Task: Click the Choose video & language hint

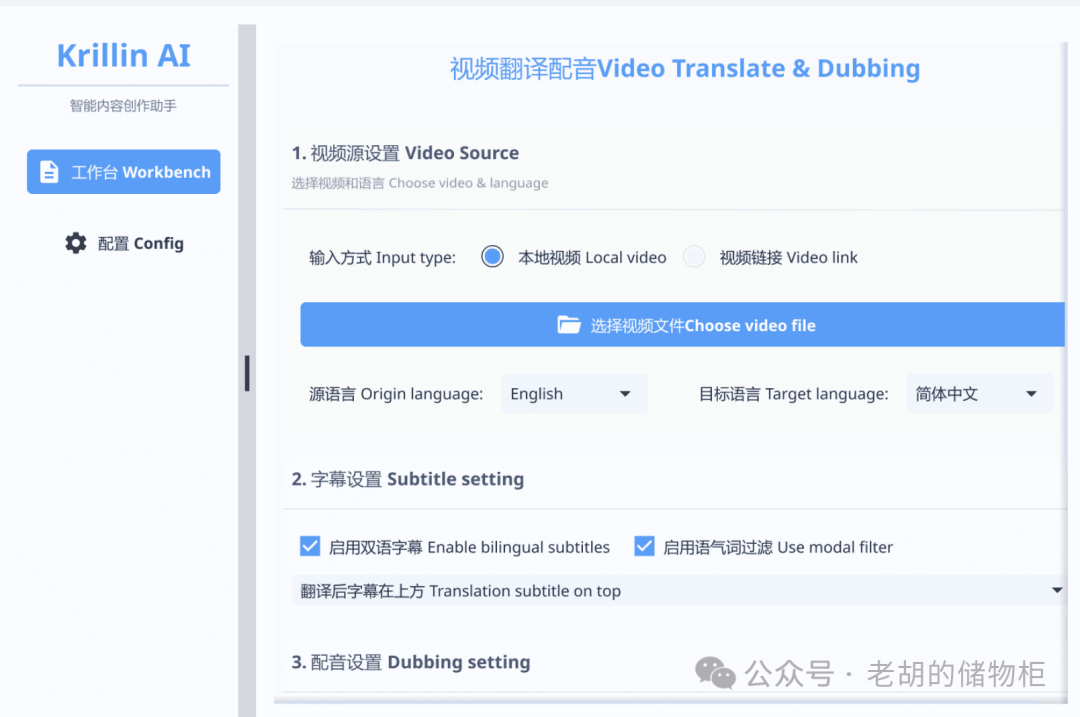Action: tap(419, 183)
